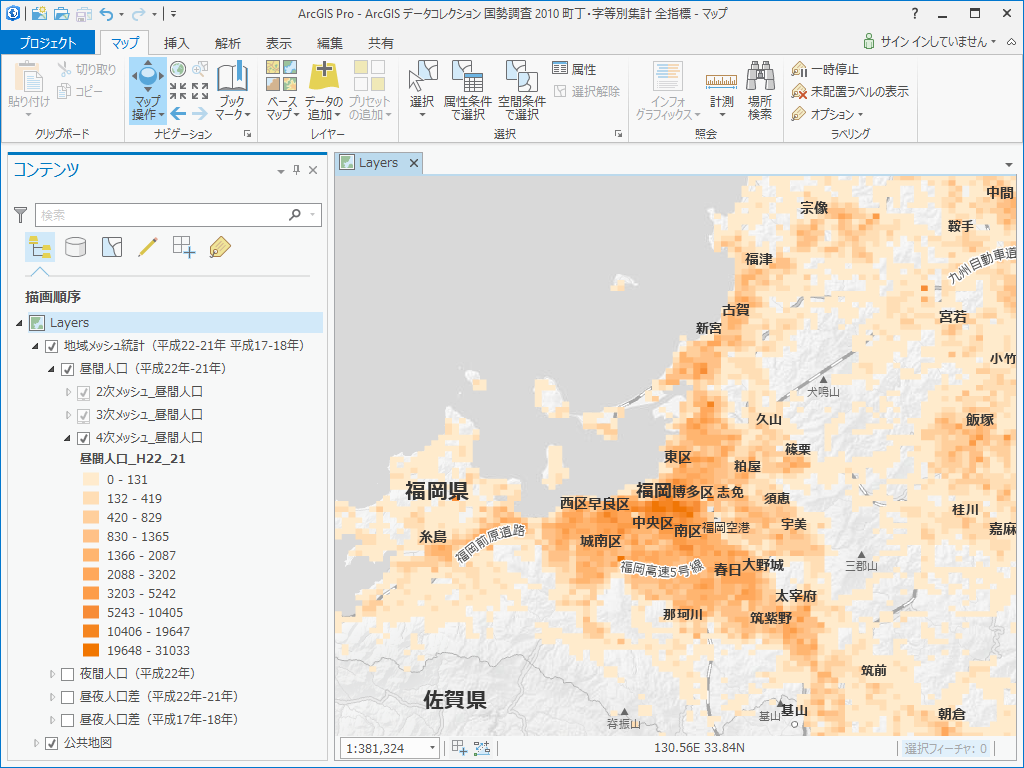Uncheck the 昼間人口 (平成22年-21年) layer
The image size is (1024, 768).
click(x=68, y=369)
